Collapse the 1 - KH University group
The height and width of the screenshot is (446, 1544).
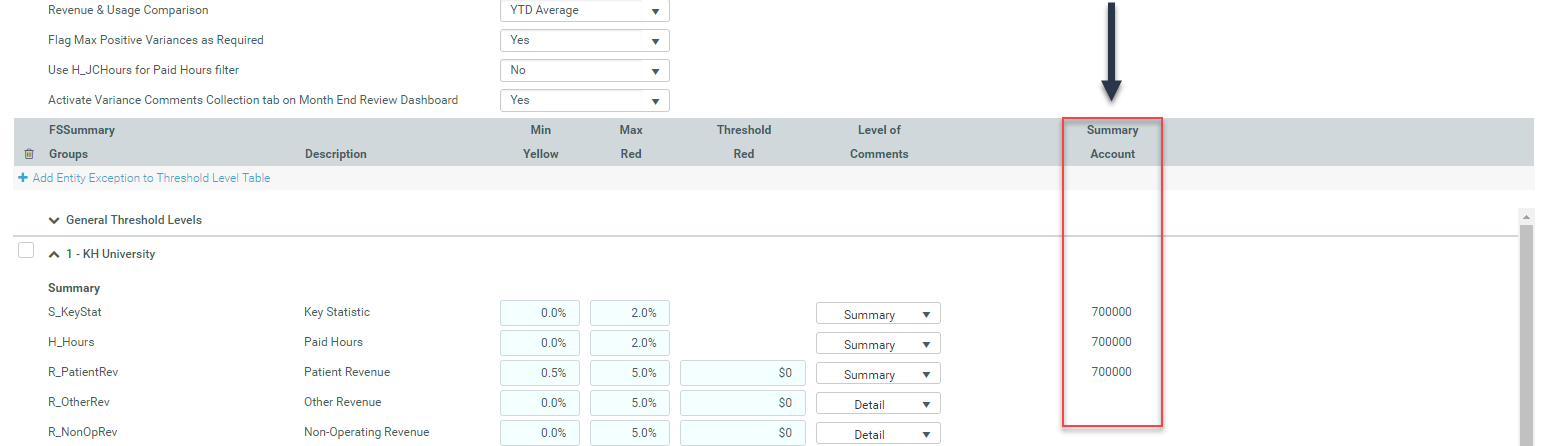pyautogui.click(x=54, y=255)
